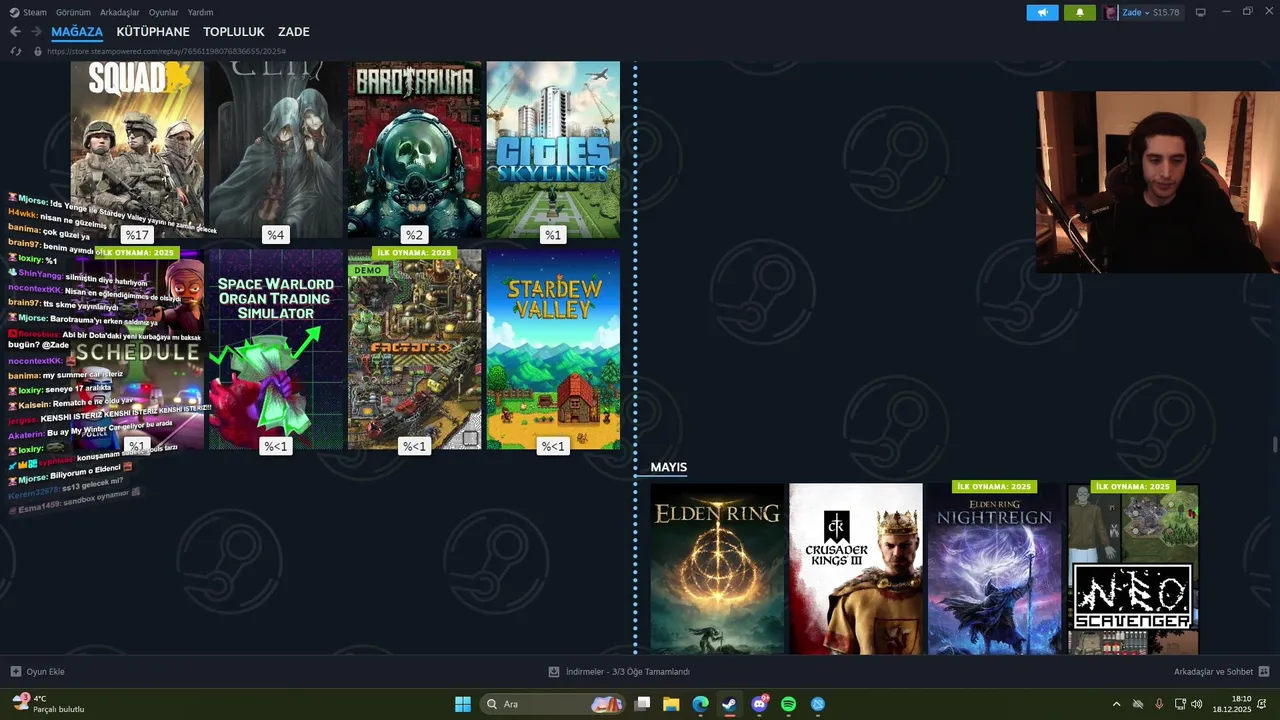
Task: Open the Crusader Kings III cover
Action: (856, 569)
